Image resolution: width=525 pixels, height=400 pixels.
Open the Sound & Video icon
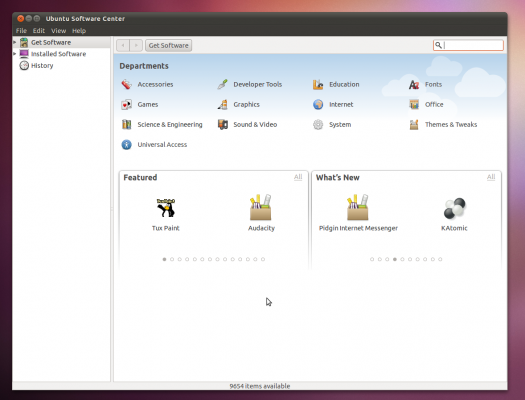click(222, 125)
